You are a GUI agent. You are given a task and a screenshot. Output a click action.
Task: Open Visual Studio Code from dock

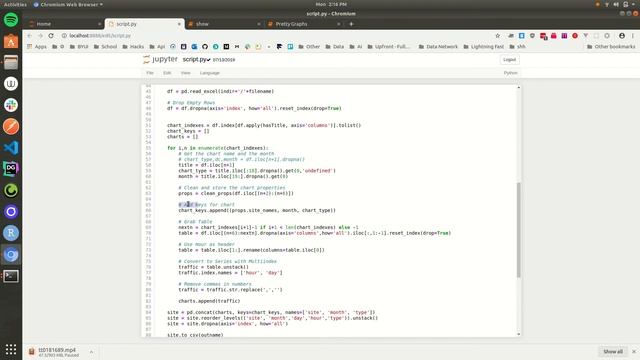pos(11,148)
